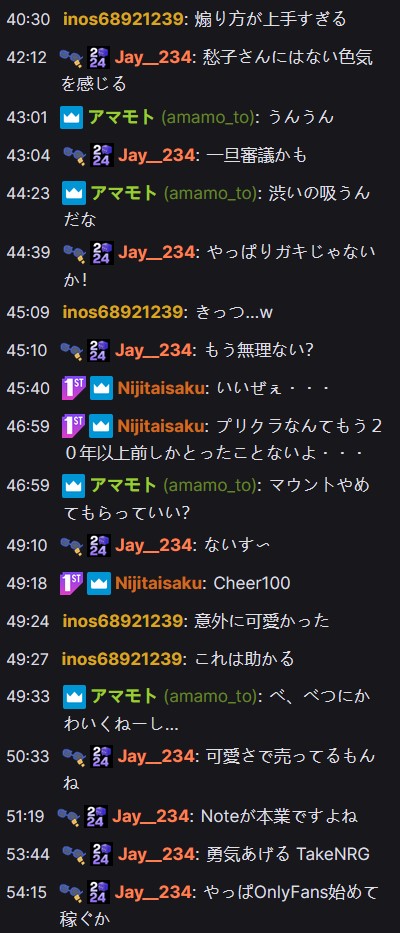Click the crown badge next to アマモト at 43:01
The height and width of the screenshot is (933, 400).
pos(71,117)
